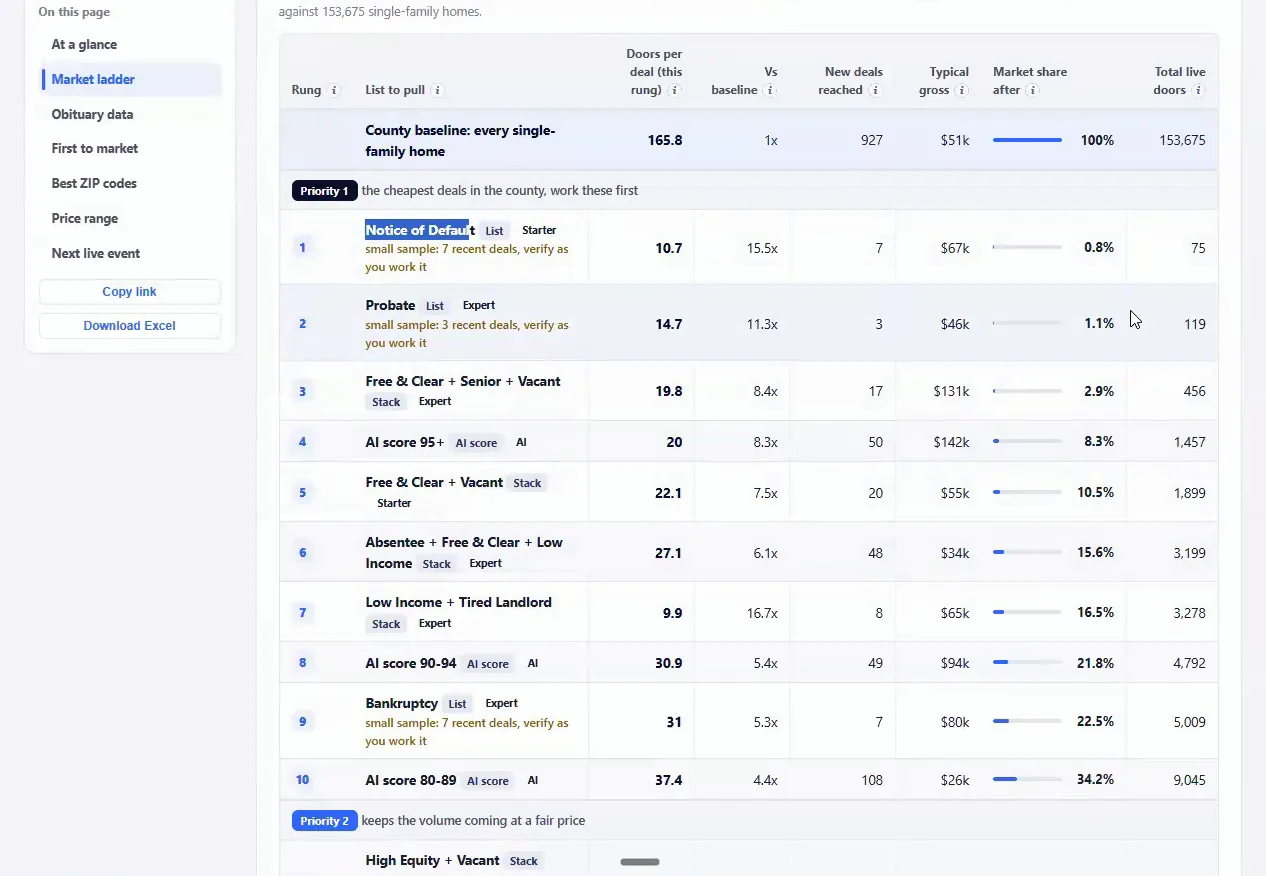Image resolution: width=1266 pixels, height=876 pixels.
Task: Click rung number badge 8
Action: click(303, 662)
